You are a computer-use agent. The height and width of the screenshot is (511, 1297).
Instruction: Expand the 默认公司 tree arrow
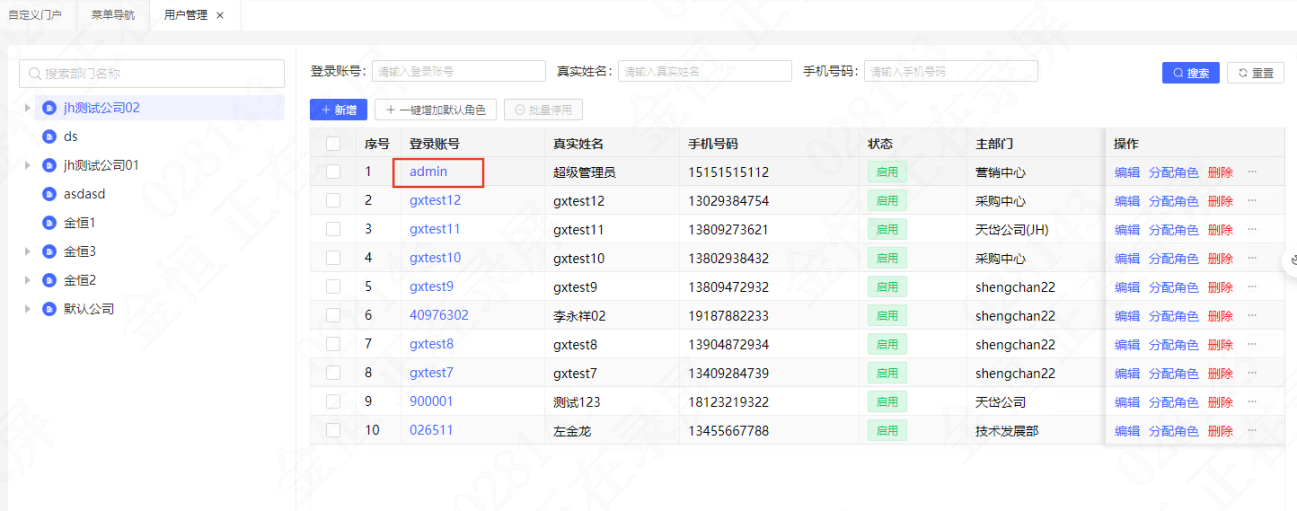(27, 309)
